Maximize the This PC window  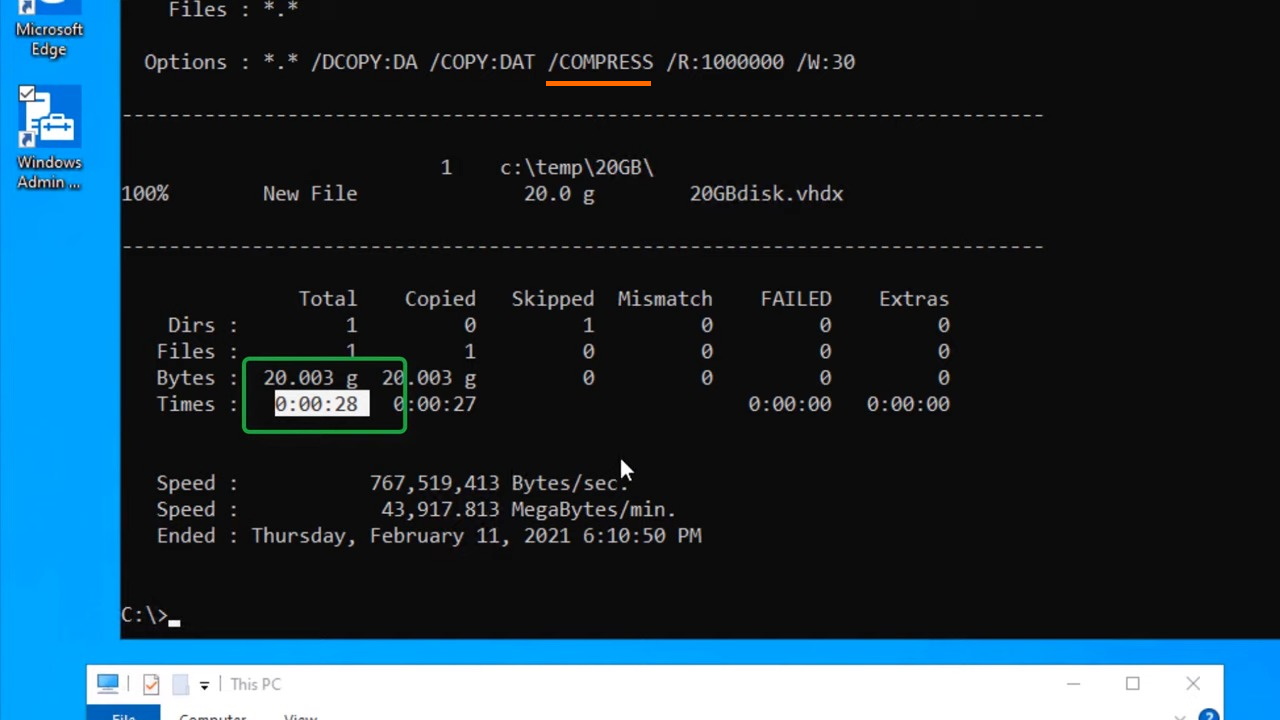(x=1133, y=684)
